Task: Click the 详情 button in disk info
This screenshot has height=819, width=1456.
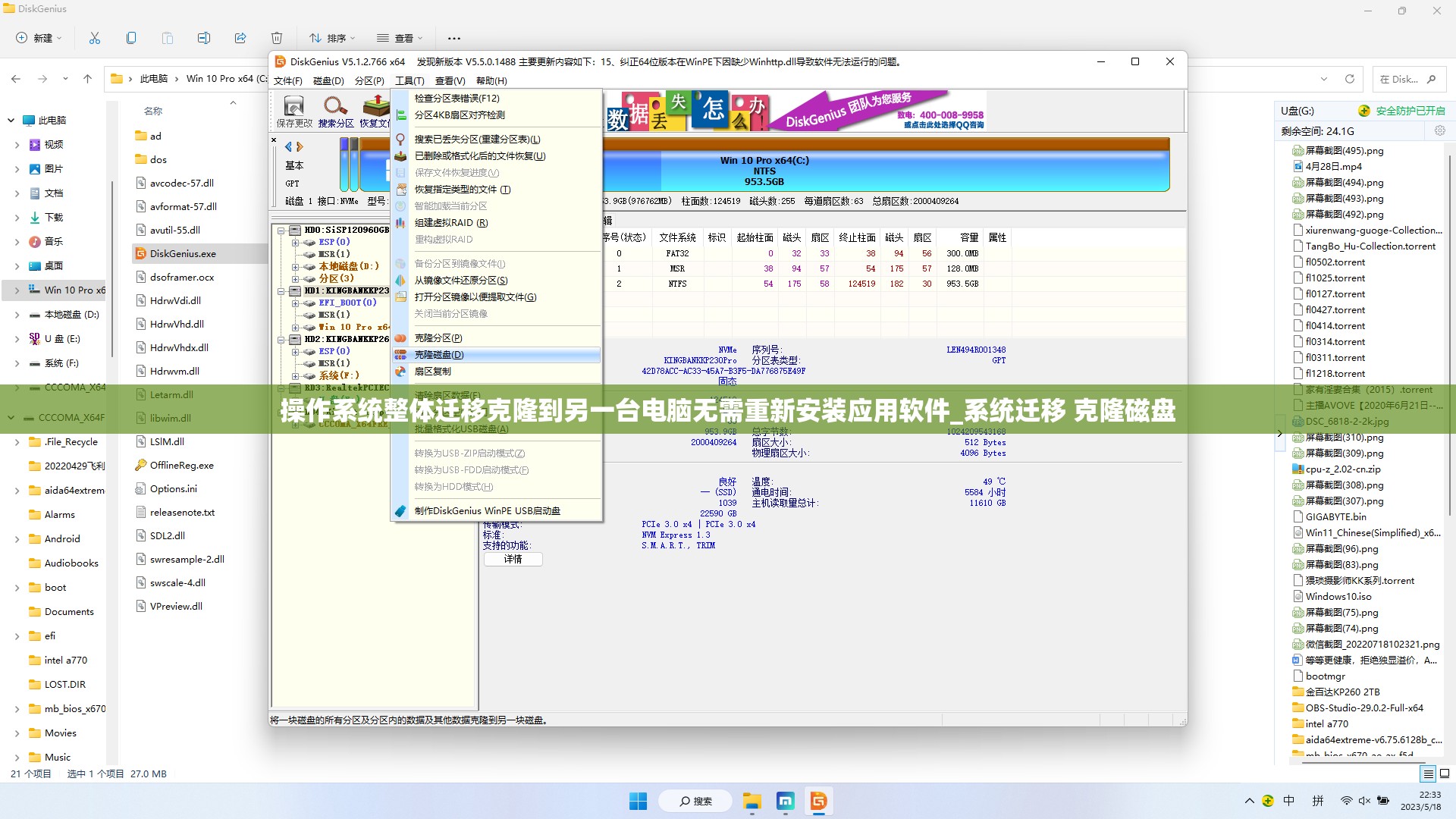Action: click(x=513, y=560)
